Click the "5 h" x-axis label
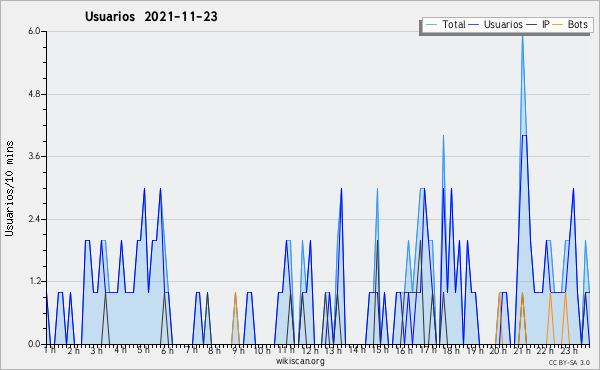The width and height of the screenshot is (600, 370). tap(143, 350)
